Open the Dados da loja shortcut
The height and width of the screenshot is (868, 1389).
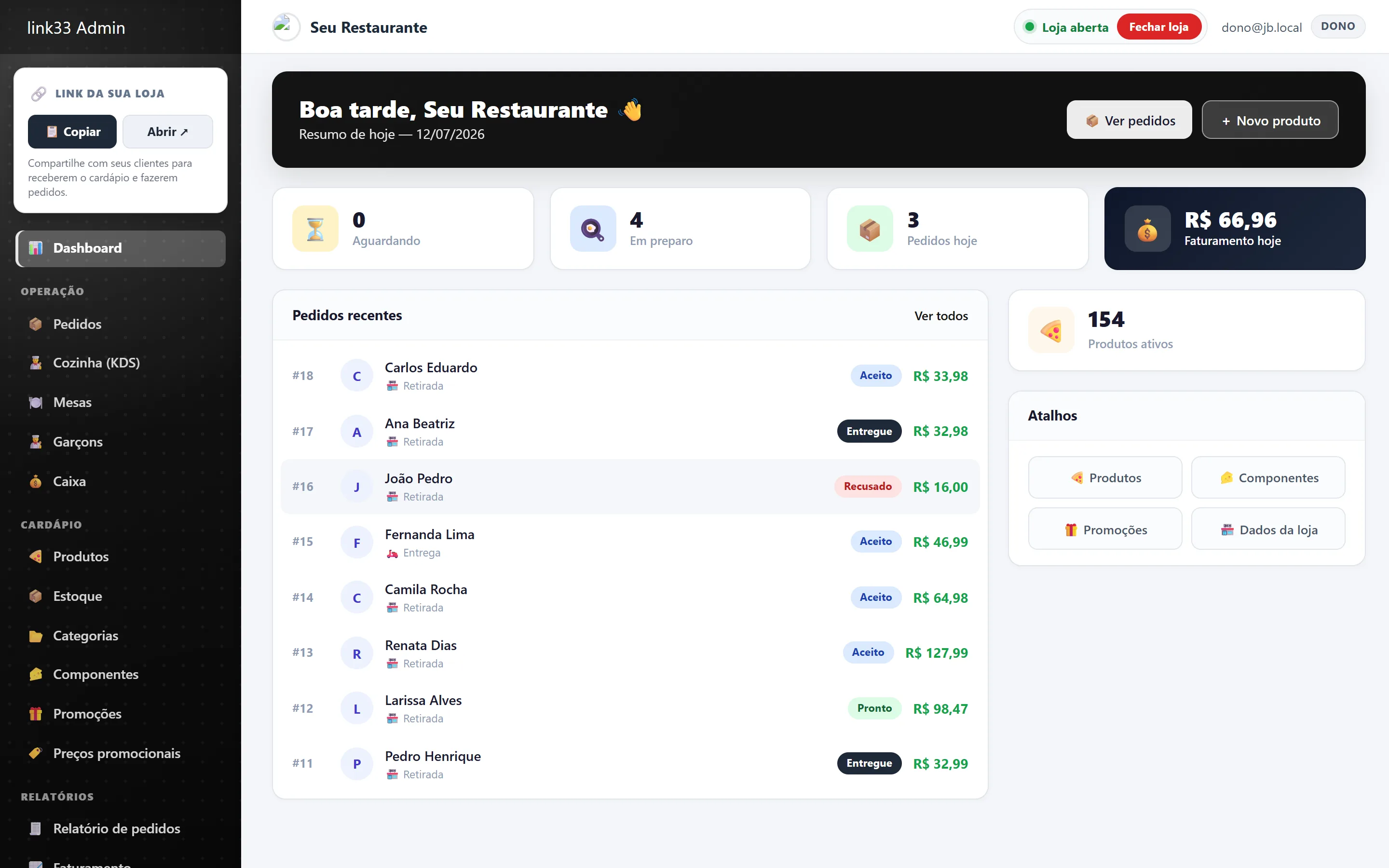tap(1268, 529)
